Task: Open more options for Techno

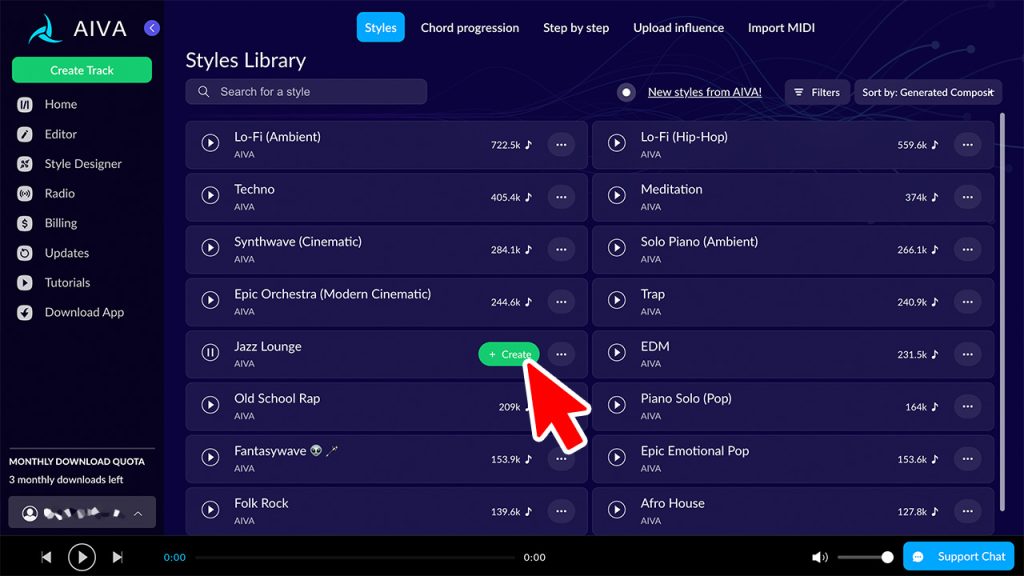Action: pos(561,197)
